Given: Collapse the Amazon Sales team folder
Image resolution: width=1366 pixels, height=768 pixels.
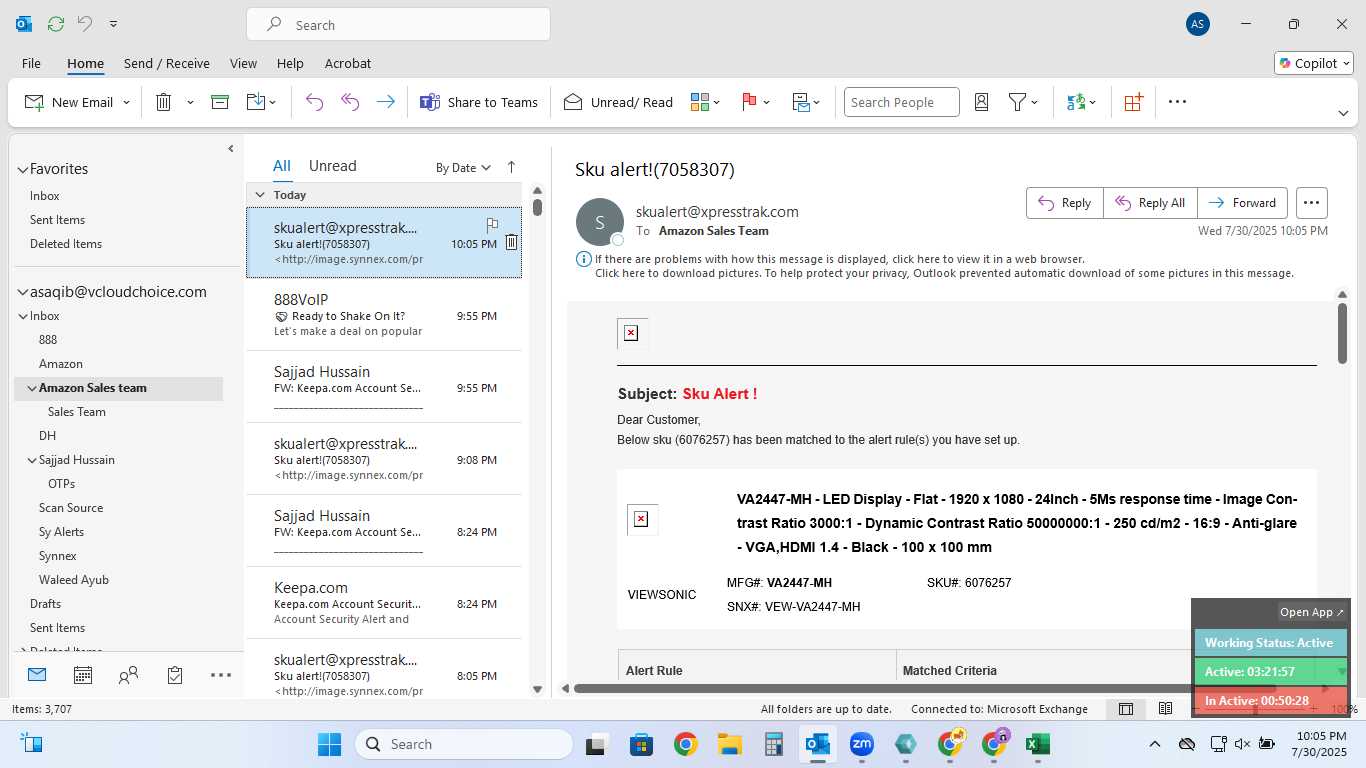Looking at the screenshot, I should (32, 388).
